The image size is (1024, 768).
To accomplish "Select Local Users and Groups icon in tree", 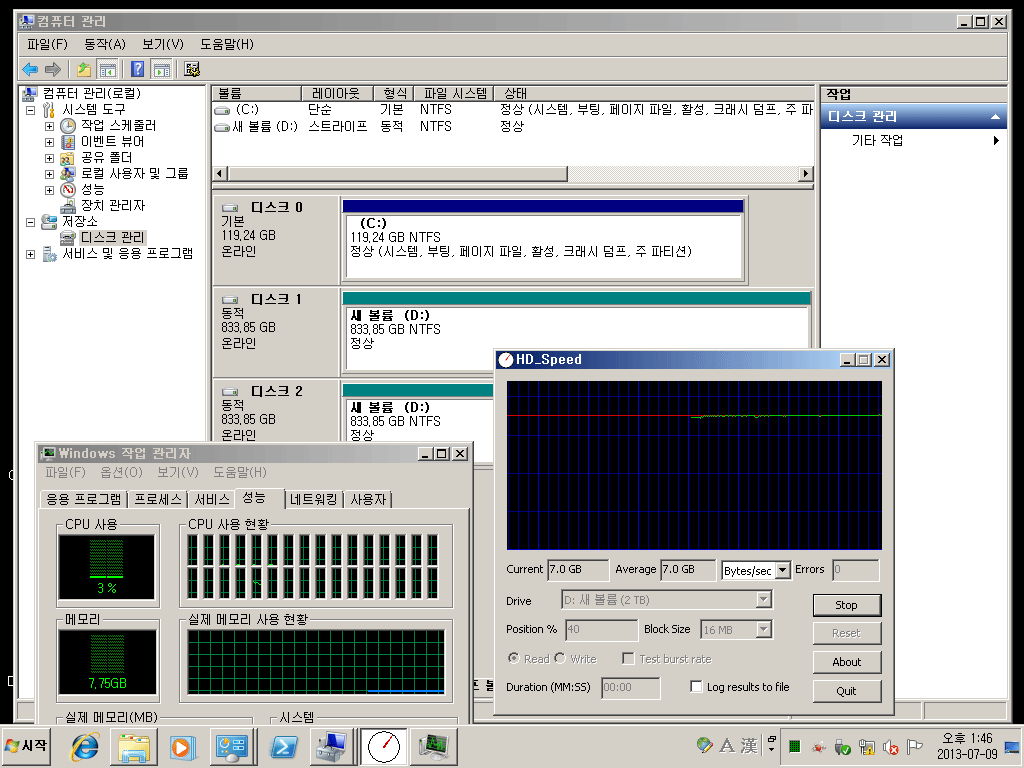I will pyautogui.click(x=68, y=174).
